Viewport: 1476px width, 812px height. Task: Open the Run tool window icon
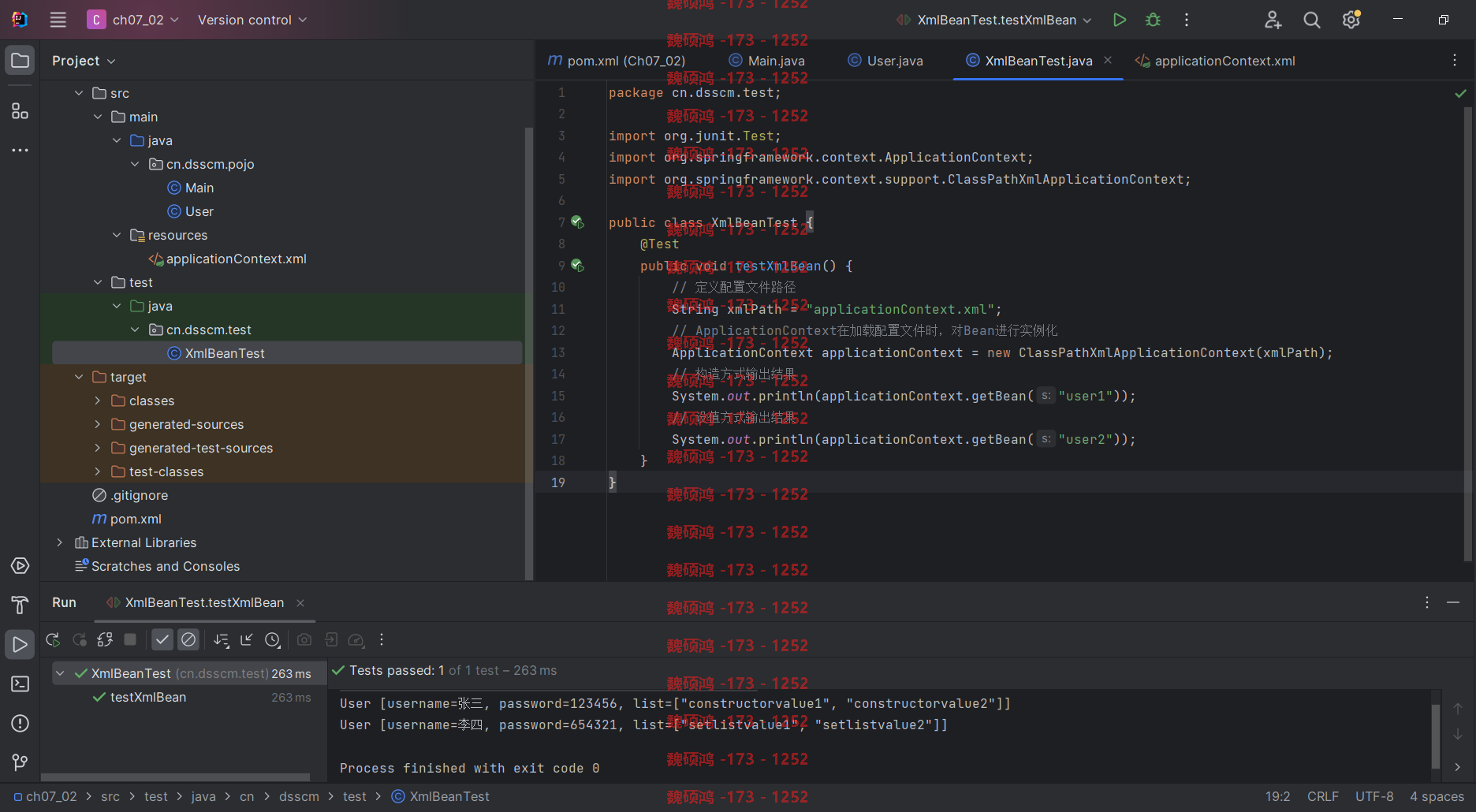pyautogui.click(x=20, y=644)
